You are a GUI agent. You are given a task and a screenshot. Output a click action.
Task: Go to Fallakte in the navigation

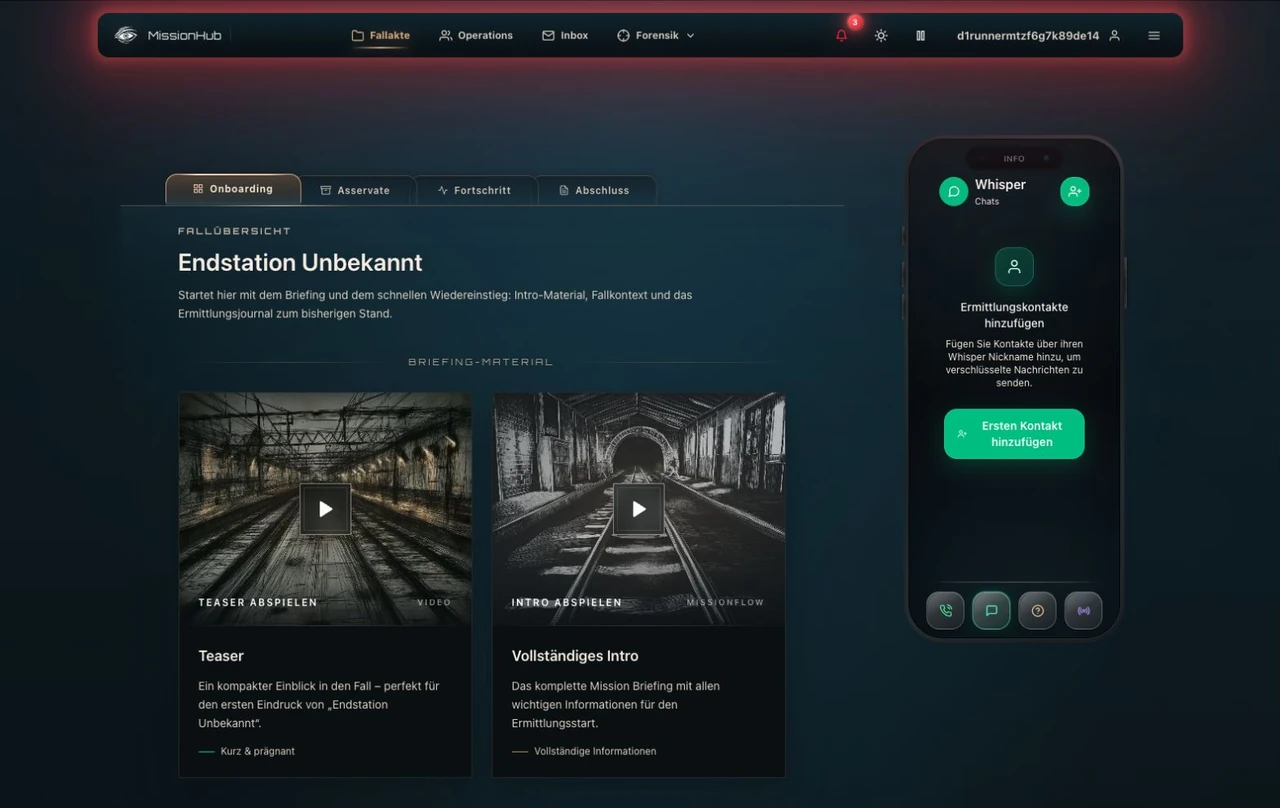pos(380,35)
